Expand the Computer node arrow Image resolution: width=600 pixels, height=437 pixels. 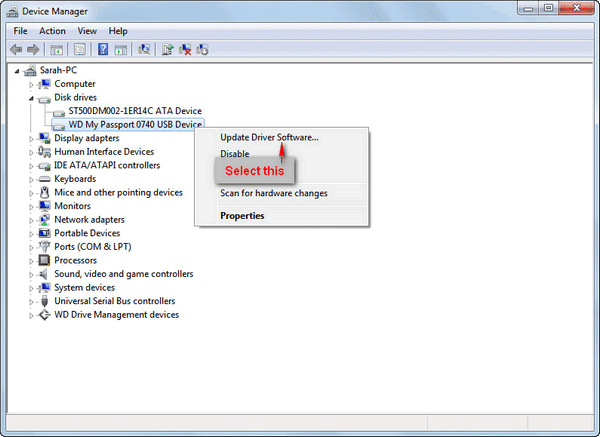31,85
